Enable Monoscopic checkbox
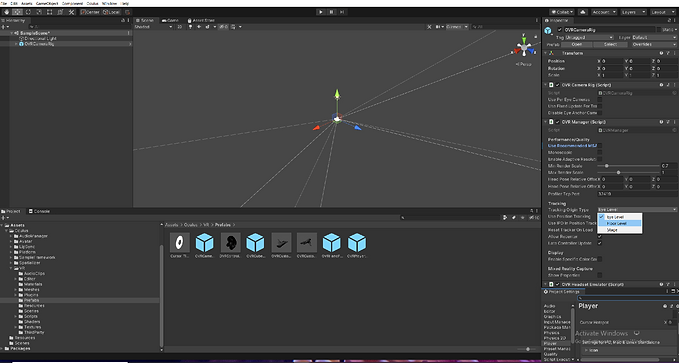This screenshot has height=363, width=679. 600,152
